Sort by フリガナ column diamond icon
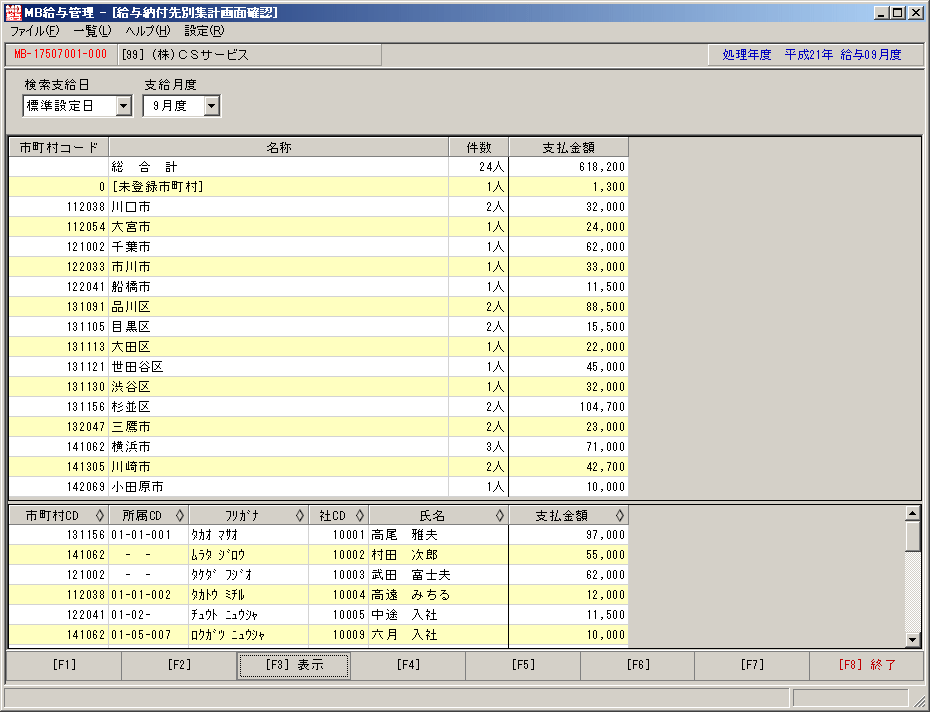 (300, 516)
